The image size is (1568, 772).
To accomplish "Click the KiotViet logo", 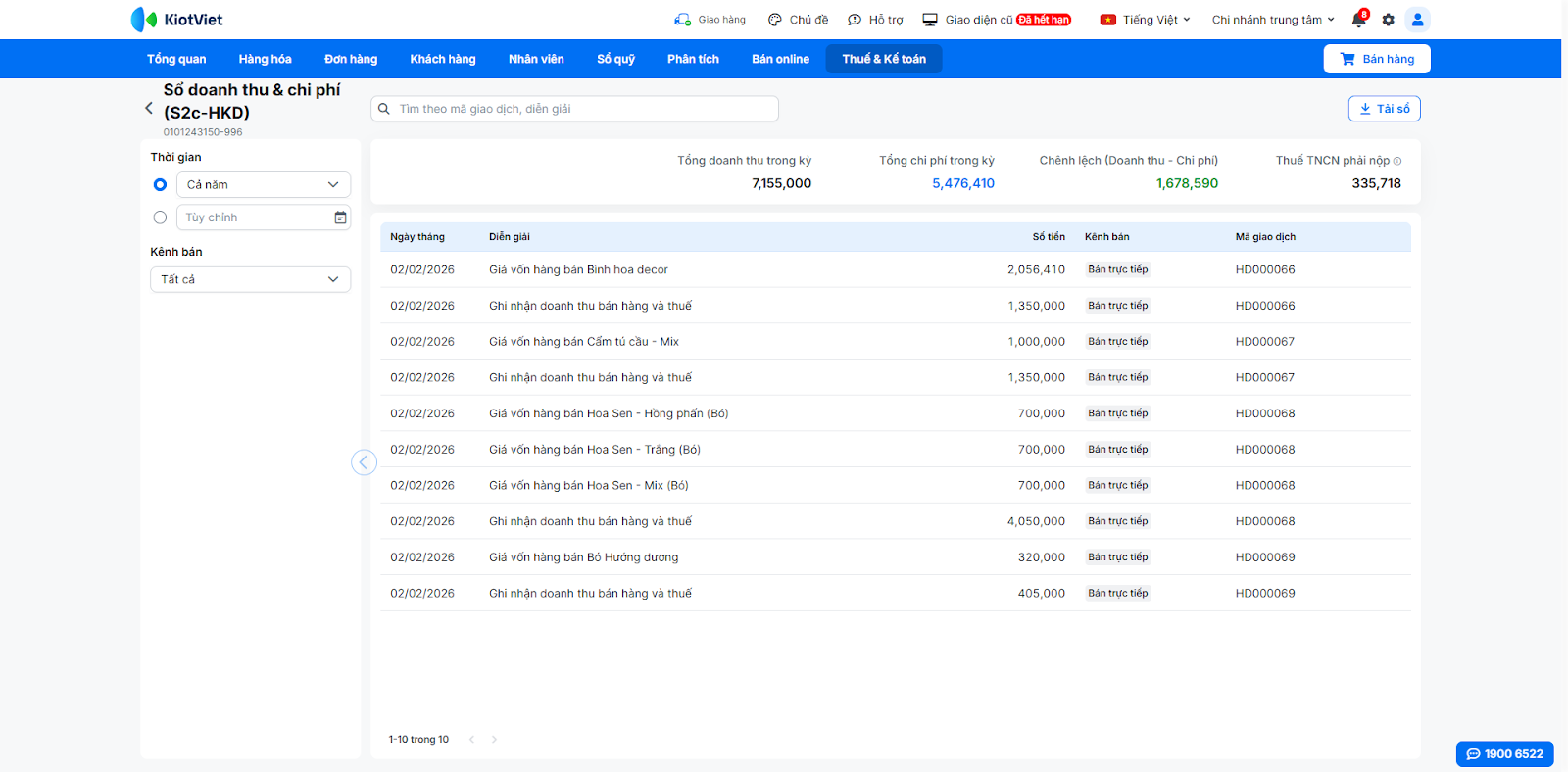I will point(176,20).
